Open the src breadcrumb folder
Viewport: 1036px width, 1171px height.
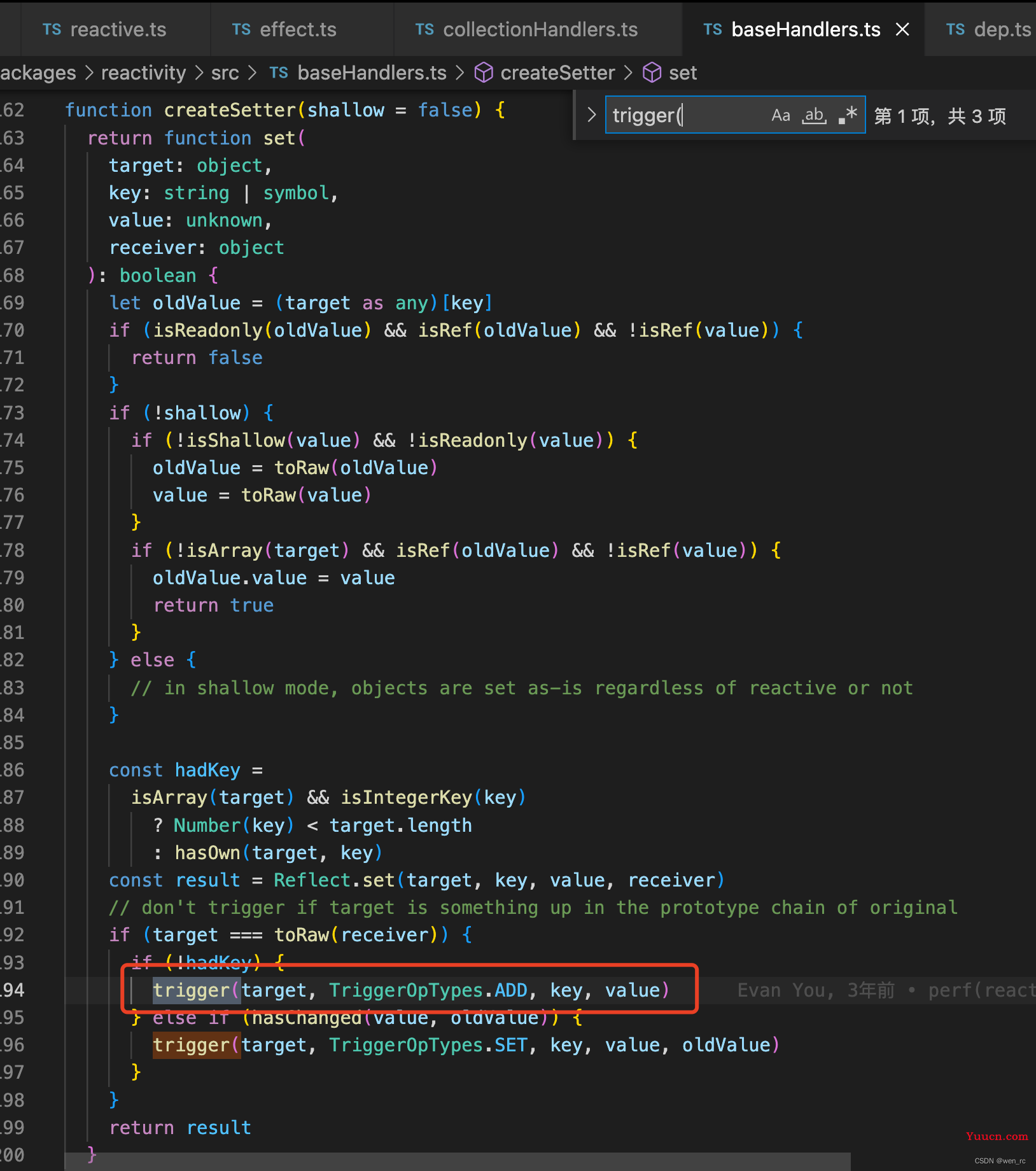pyautogui.click(x=225, y=73)
